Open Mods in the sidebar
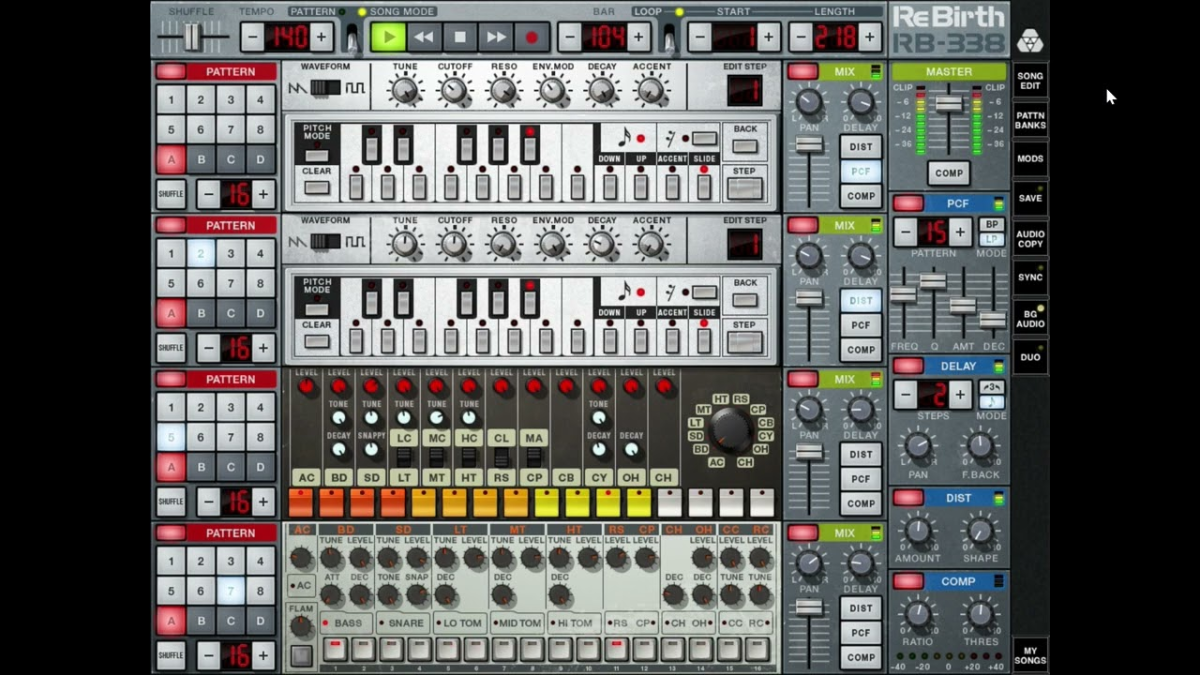1200x675 pixels. click(x=1030, y=159)
